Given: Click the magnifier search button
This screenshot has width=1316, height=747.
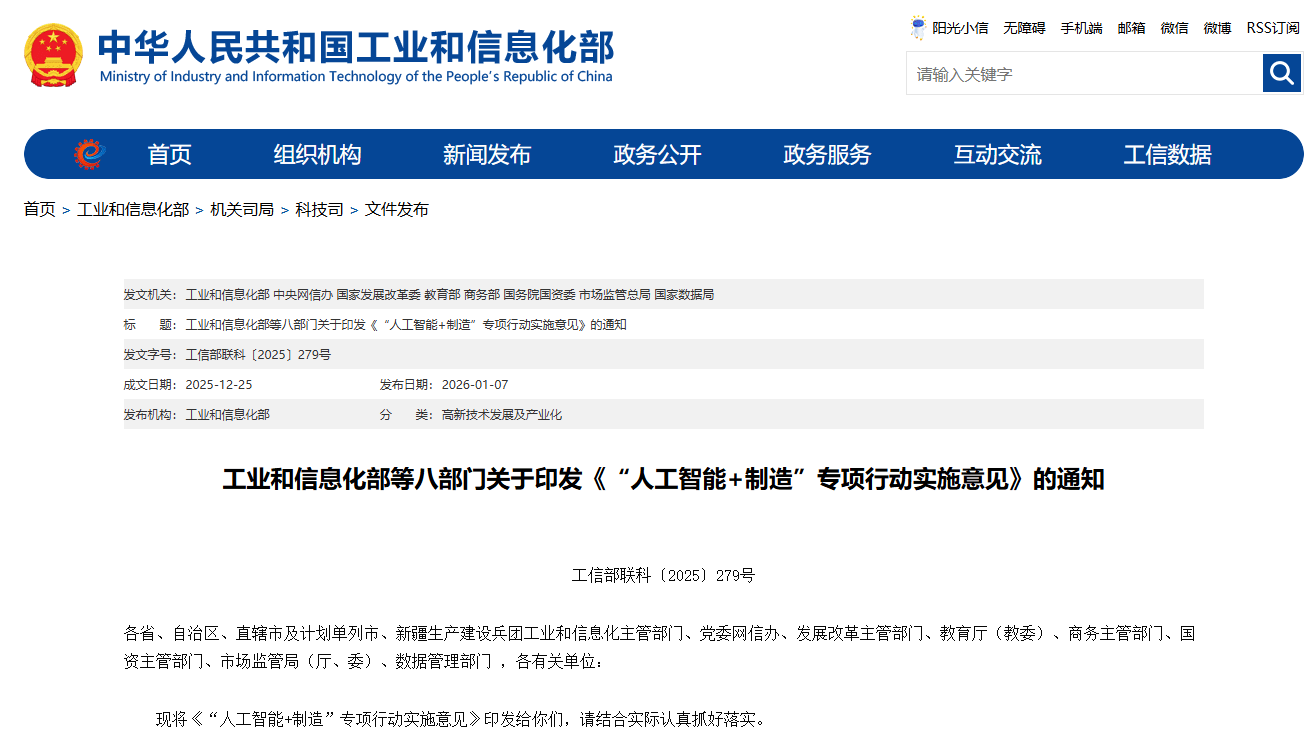Looking at the screenshot, I should pyautogui.click(x=1281, y=73).
